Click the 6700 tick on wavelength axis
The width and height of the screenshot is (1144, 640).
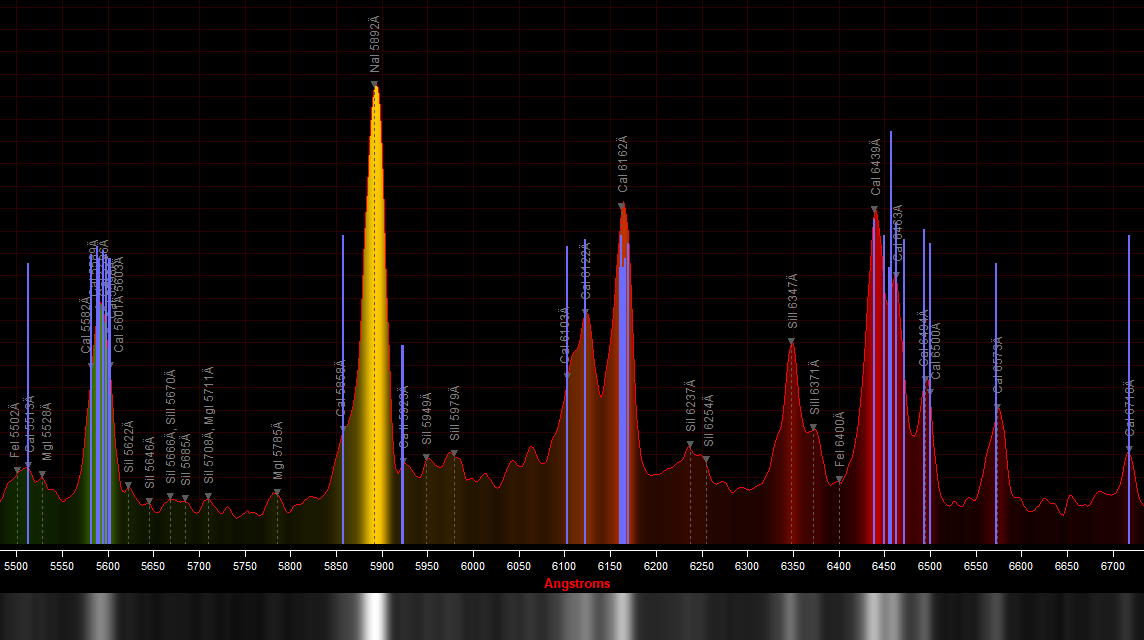1112,566
